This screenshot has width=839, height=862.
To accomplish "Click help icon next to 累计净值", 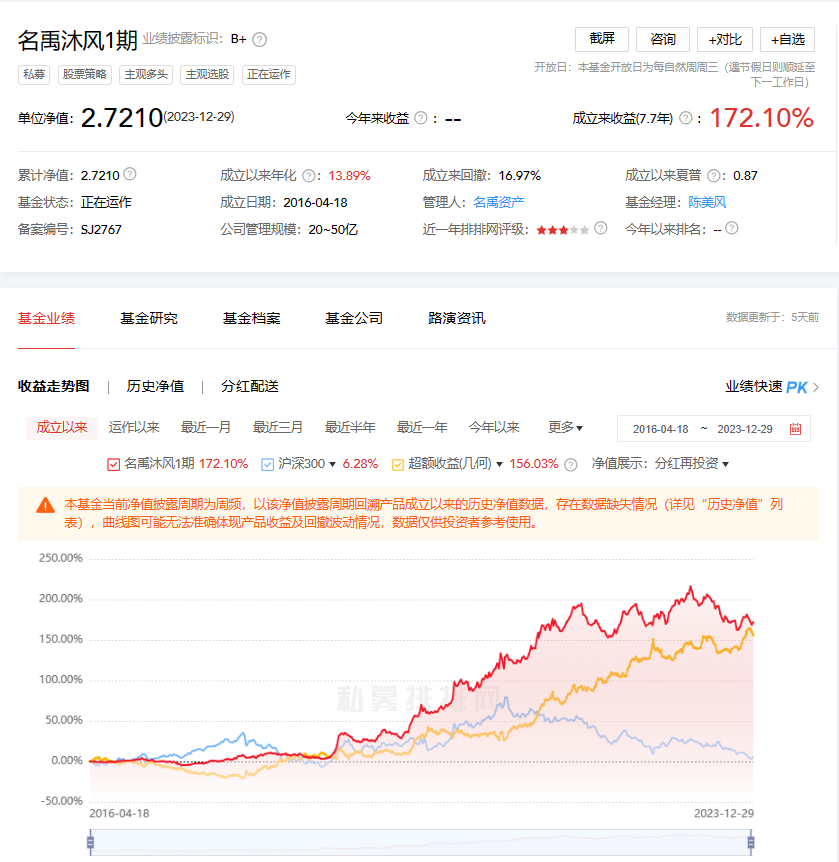I will [130, 174].
